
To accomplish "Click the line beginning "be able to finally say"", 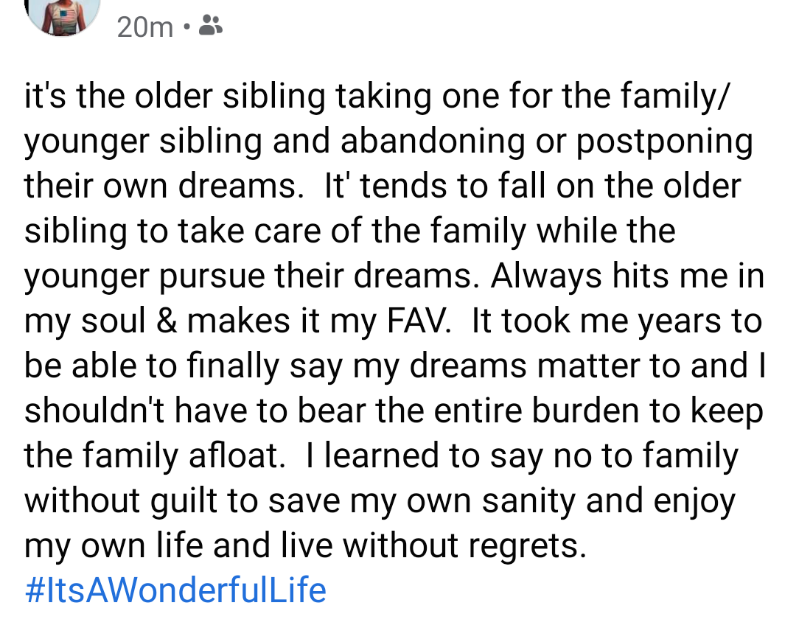I will point(394,366).
